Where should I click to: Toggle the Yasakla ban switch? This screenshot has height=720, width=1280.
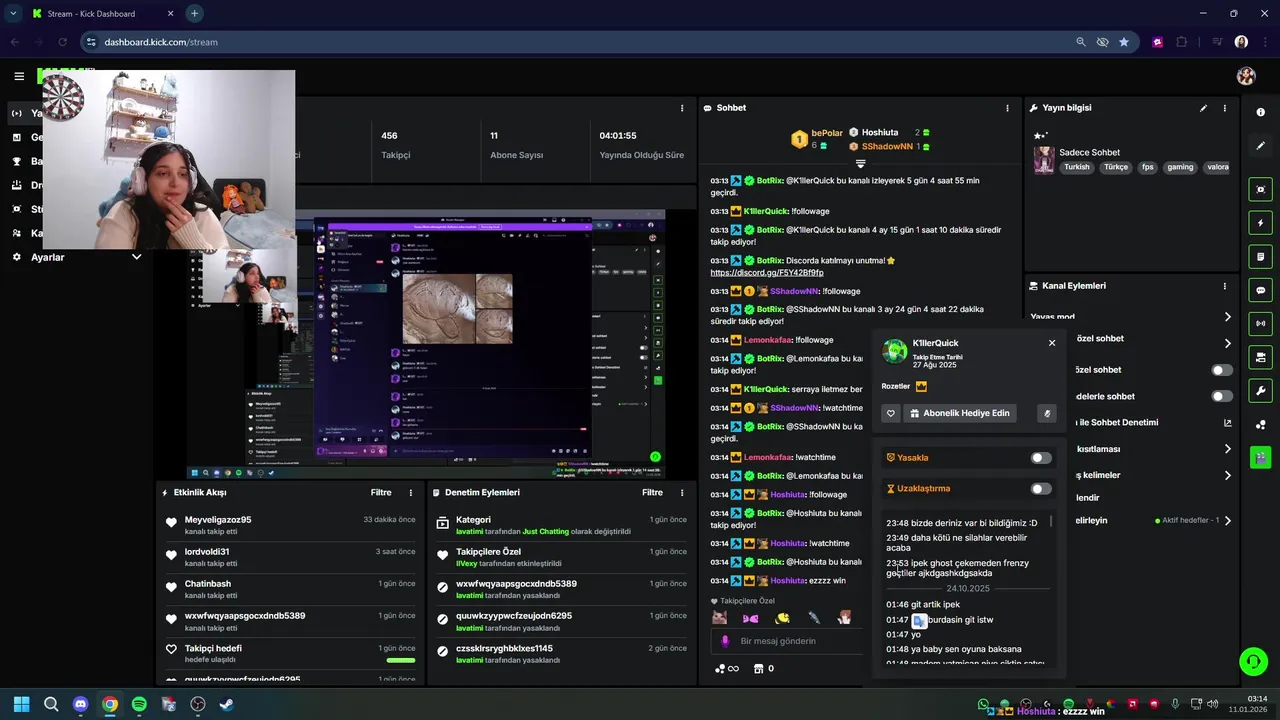pyautogui.click(x=1041, y=458)
